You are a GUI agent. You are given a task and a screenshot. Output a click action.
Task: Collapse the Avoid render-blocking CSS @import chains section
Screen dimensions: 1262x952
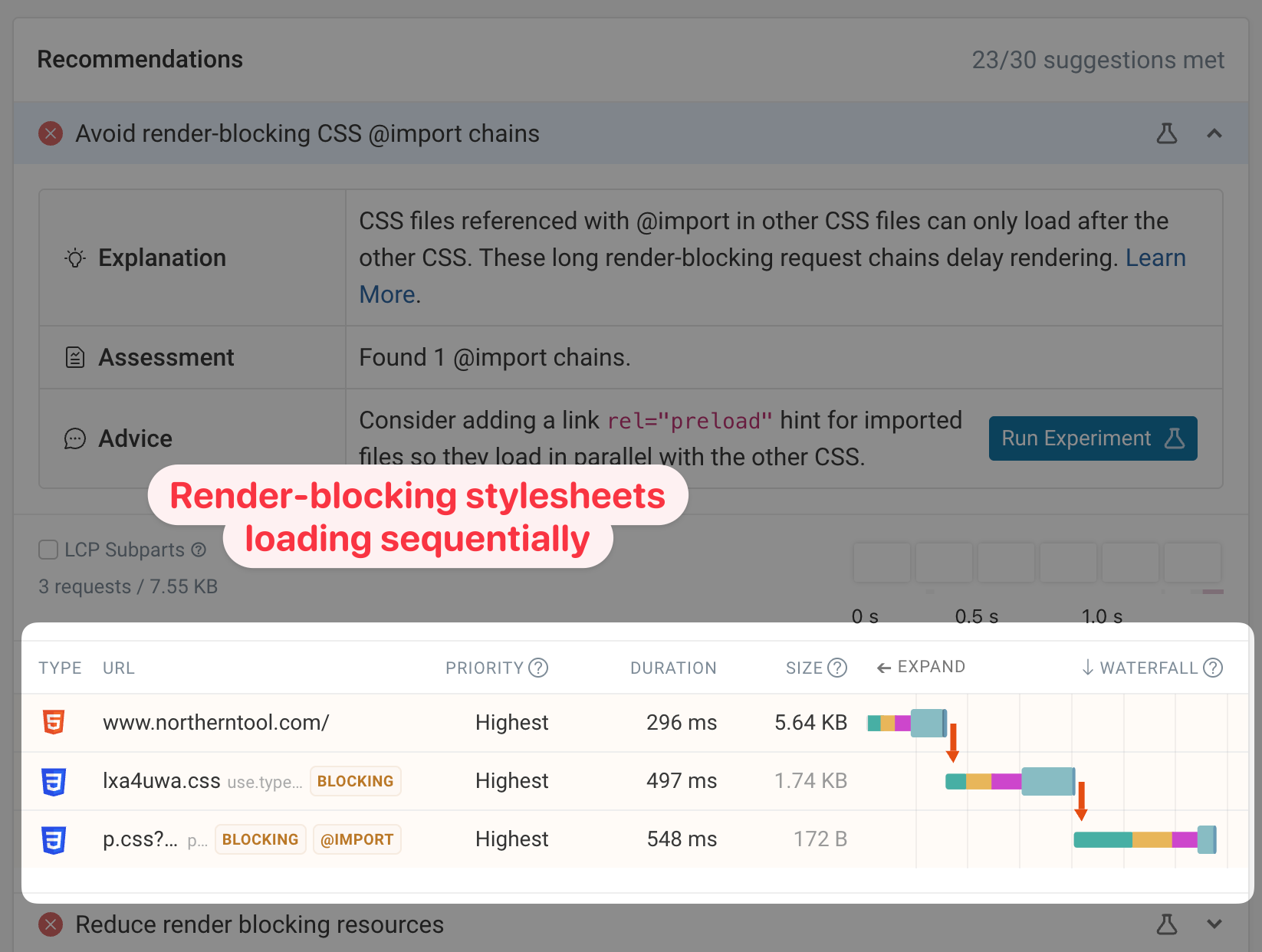[x=1214, y=133]
